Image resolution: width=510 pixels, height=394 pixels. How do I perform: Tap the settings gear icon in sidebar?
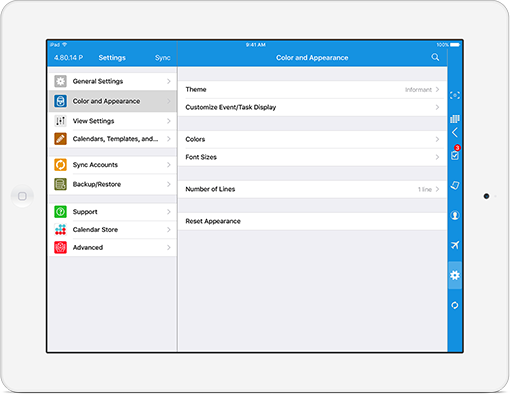(x=455, y=275)
